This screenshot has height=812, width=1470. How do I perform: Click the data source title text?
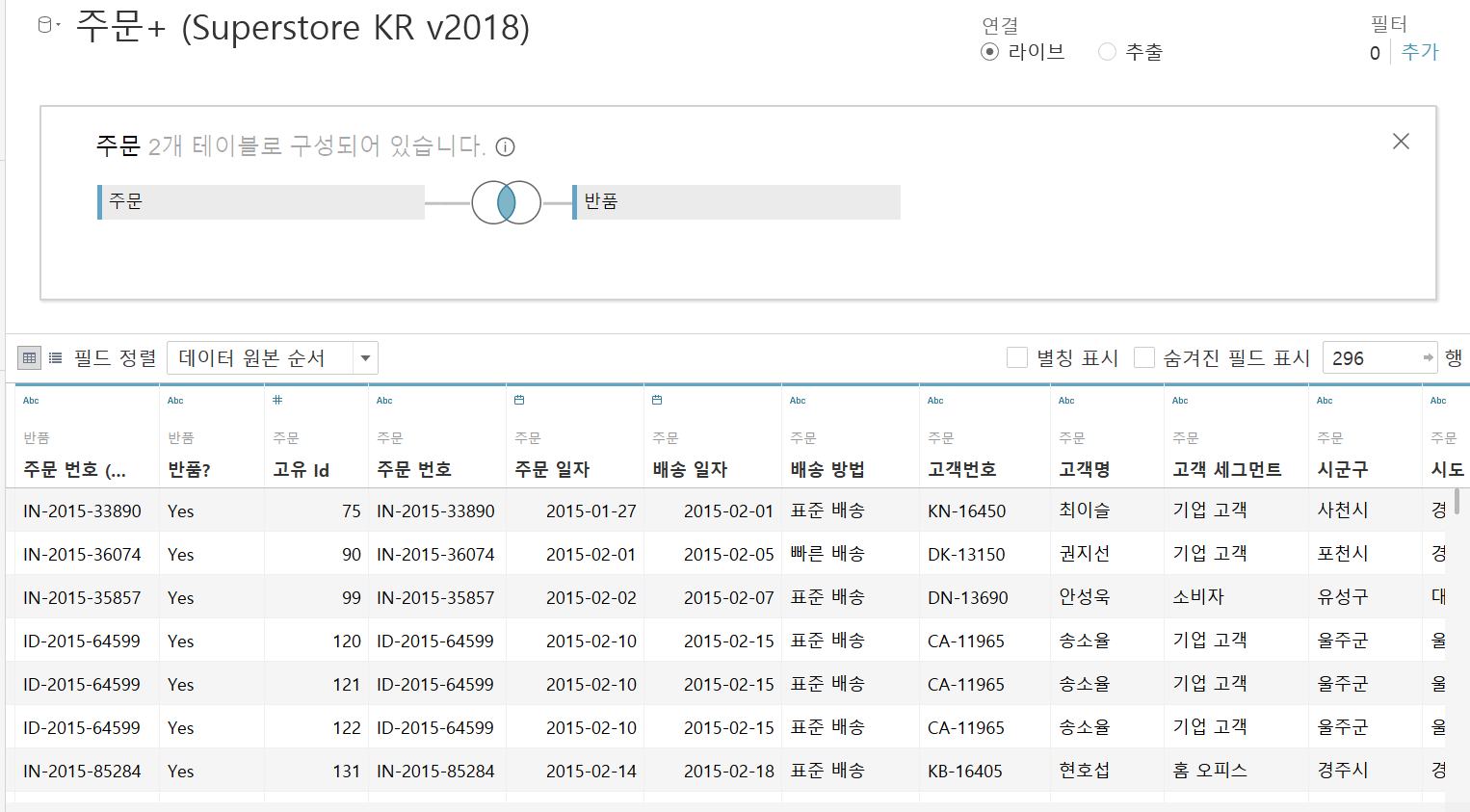tap(302, 27)
